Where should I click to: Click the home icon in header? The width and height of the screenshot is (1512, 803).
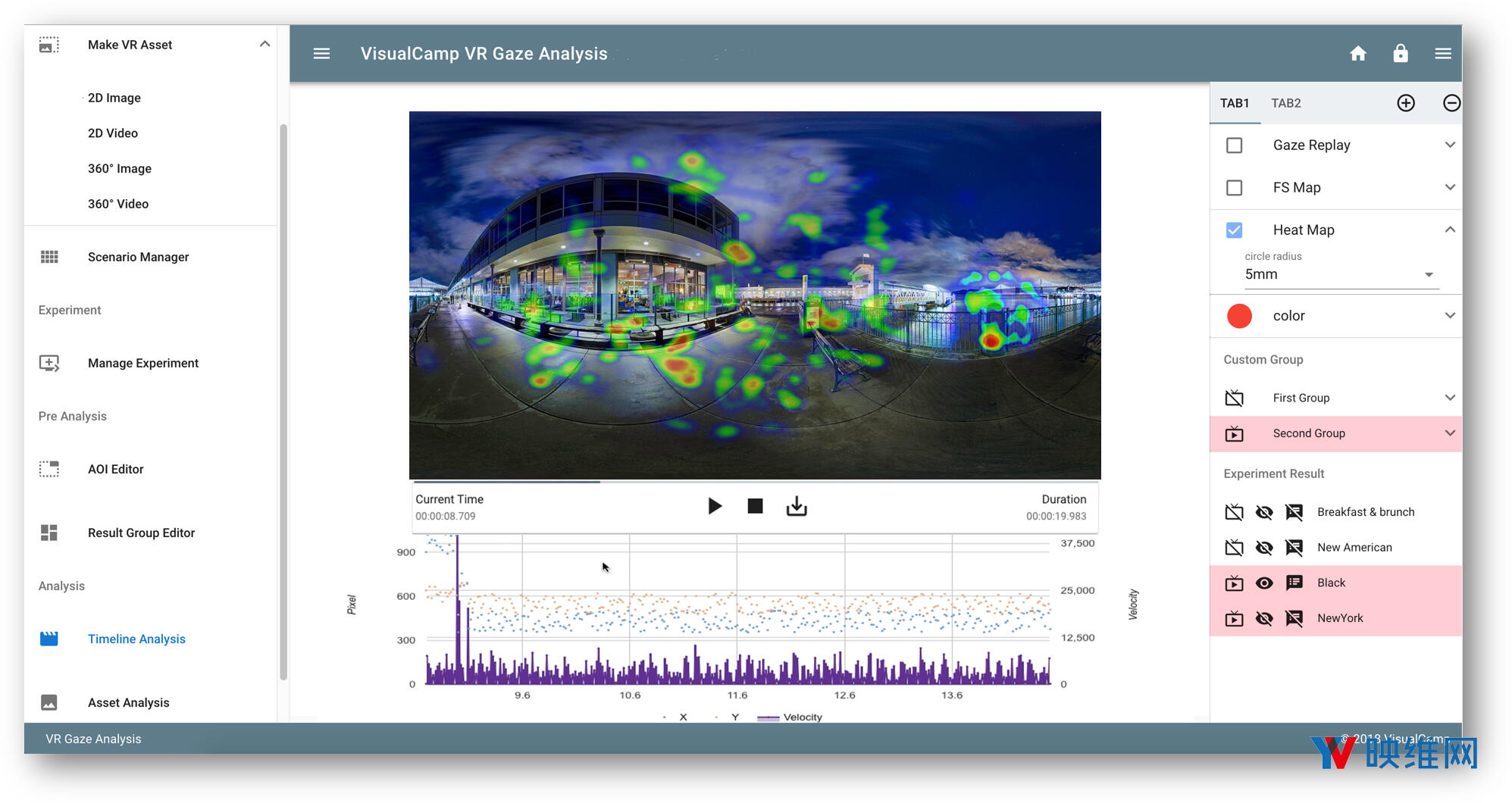(x=1357, y=54)
